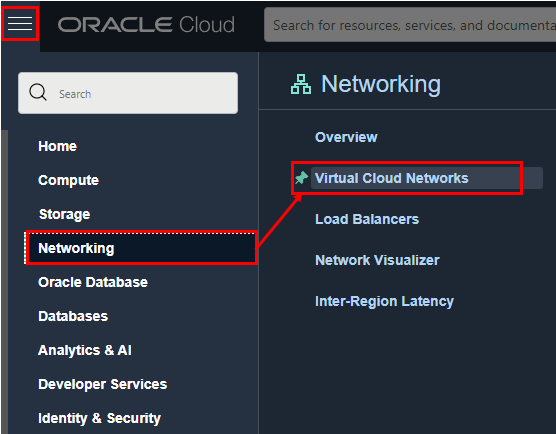Unpin Virtual Cloud Networks via pin icon

click(302, 177)
